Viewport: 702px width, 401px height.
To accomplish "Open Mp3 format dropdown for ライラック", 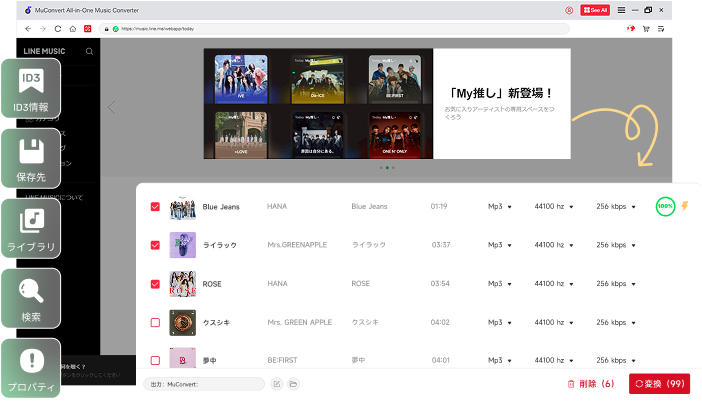I will coord(500,245).
